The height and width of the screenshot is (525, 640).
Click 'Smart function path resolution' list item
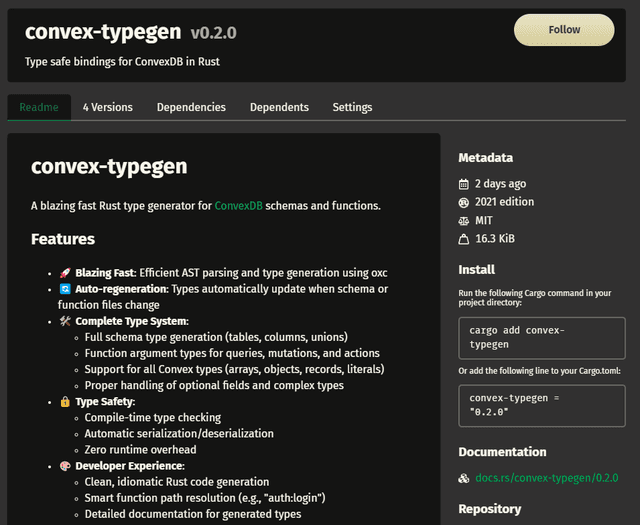(205, 498)
